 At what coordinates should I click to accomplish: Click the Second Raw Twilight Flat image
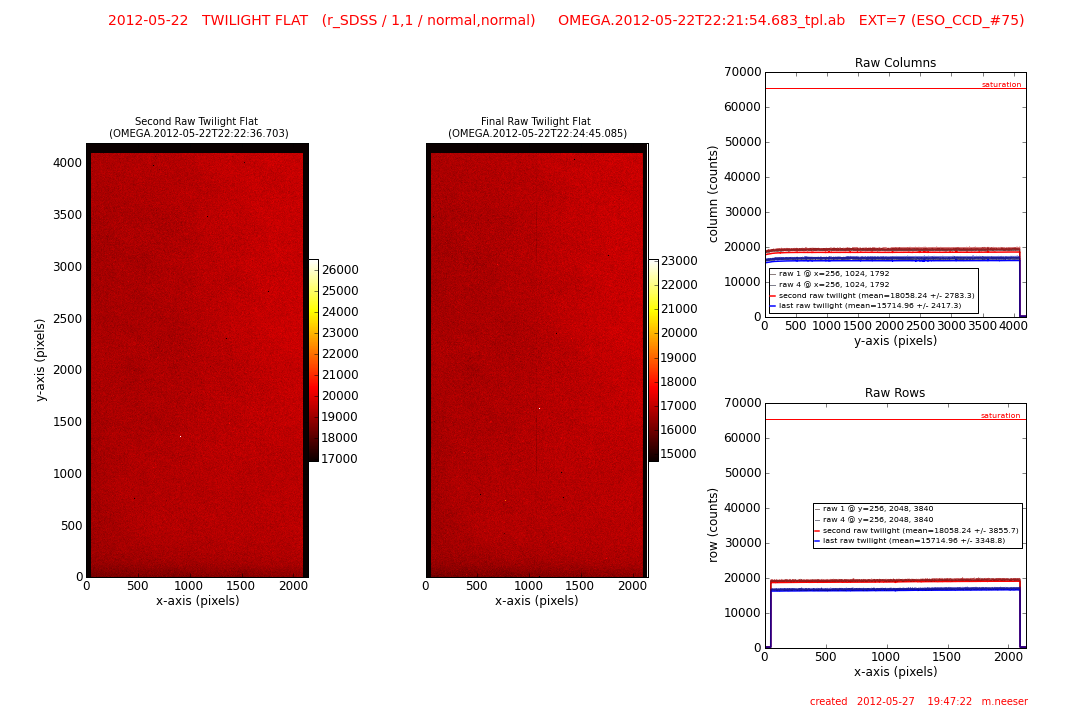tap(197, 360)
